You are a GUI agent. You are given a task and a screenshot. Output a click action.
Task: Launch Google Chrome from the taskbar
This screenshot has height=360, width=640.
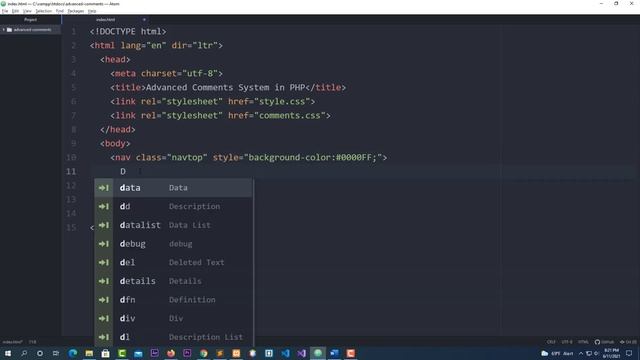[x=203, y=353]
